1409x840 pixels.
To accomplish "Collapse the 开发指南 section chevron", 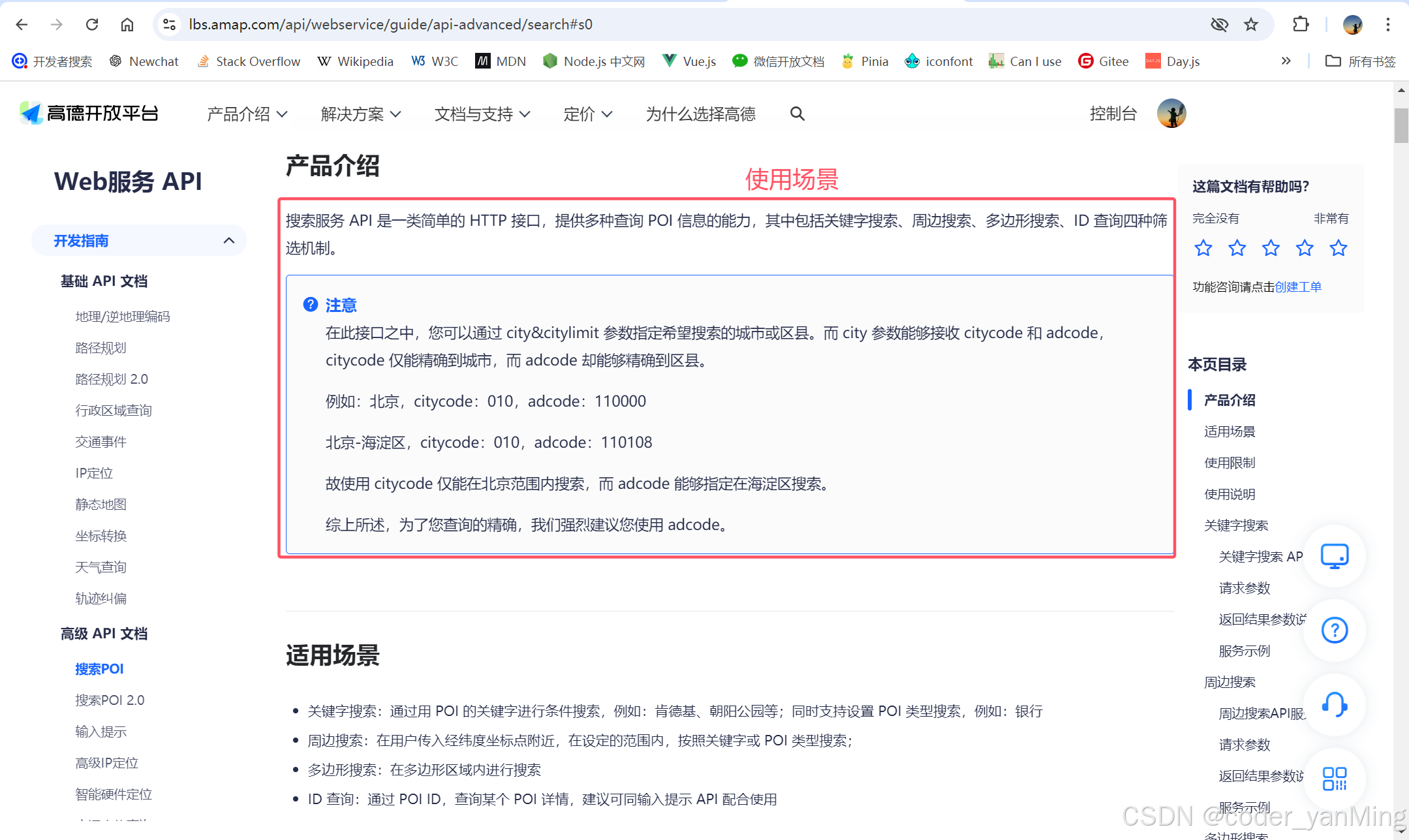I will [x=228, y=240].
